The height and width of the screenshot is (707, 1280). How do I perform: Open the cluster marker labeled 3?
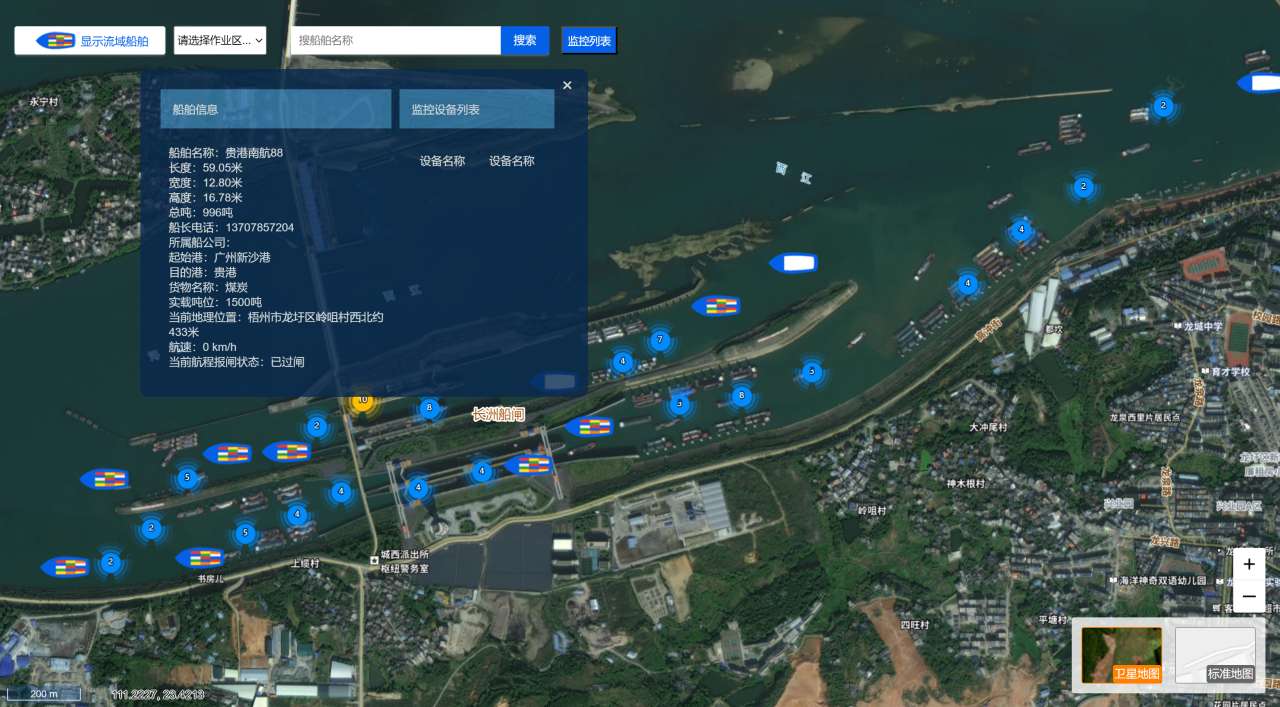pyautogui.click(x=680, y=404)
